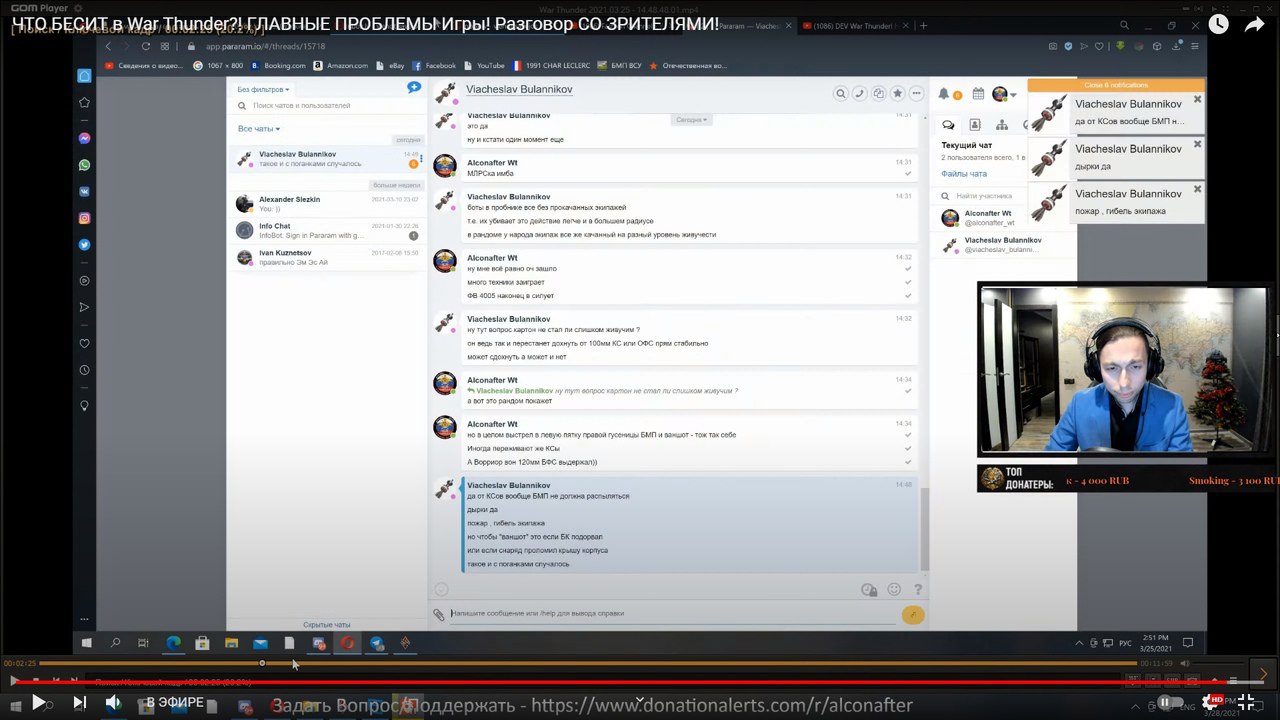Image resolution: width=1280 pixels, height=720 pixels.
Task: Open WhatsApp from the browser sidebar
Action: point(84,165)
